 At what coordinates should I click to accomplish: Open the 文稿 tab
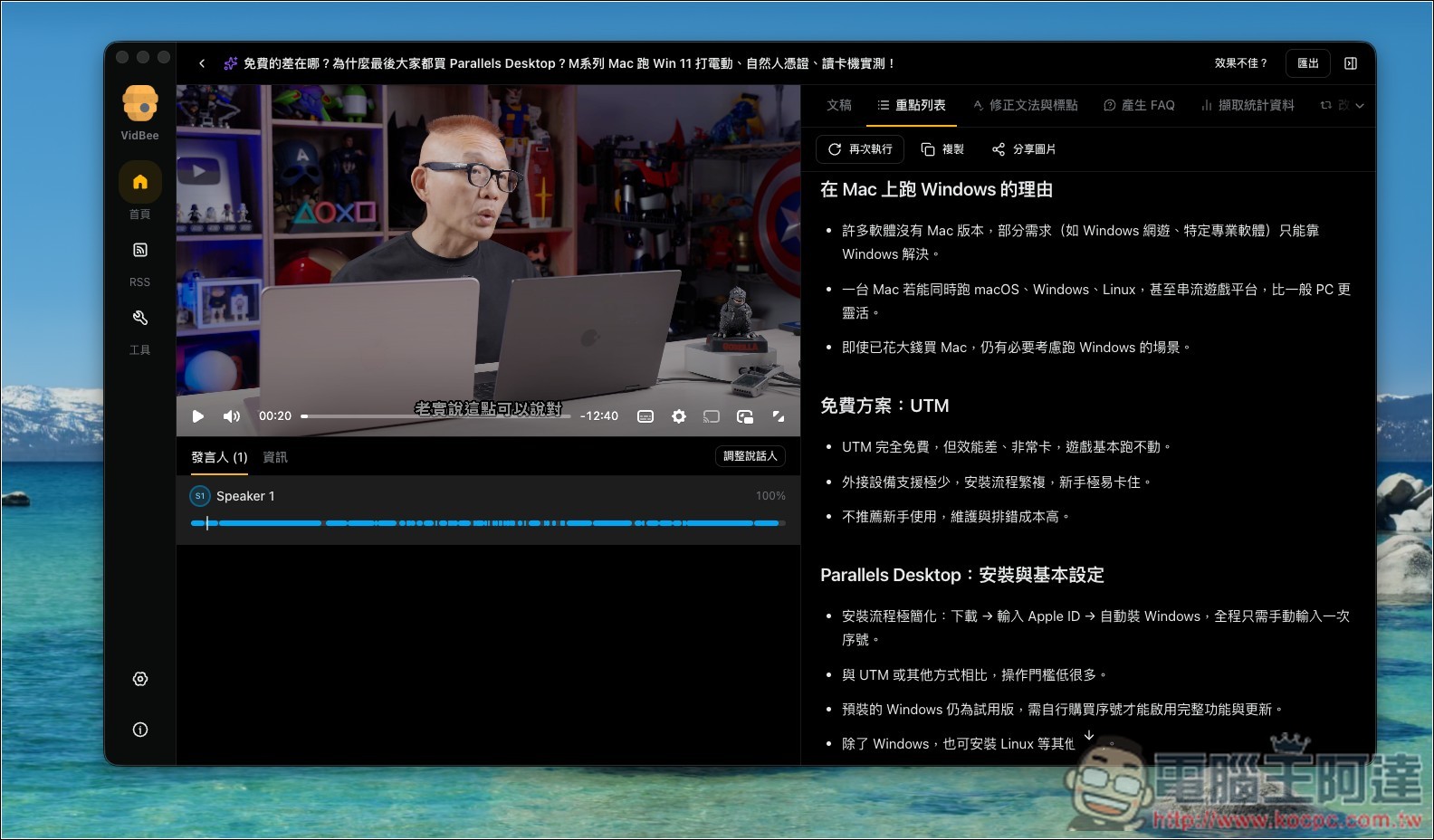tap(839, 105)
